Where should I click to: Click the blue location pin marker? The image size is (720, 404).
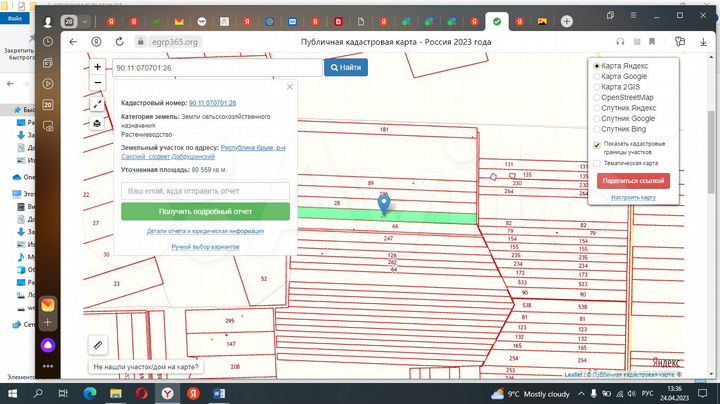[384, 204]
